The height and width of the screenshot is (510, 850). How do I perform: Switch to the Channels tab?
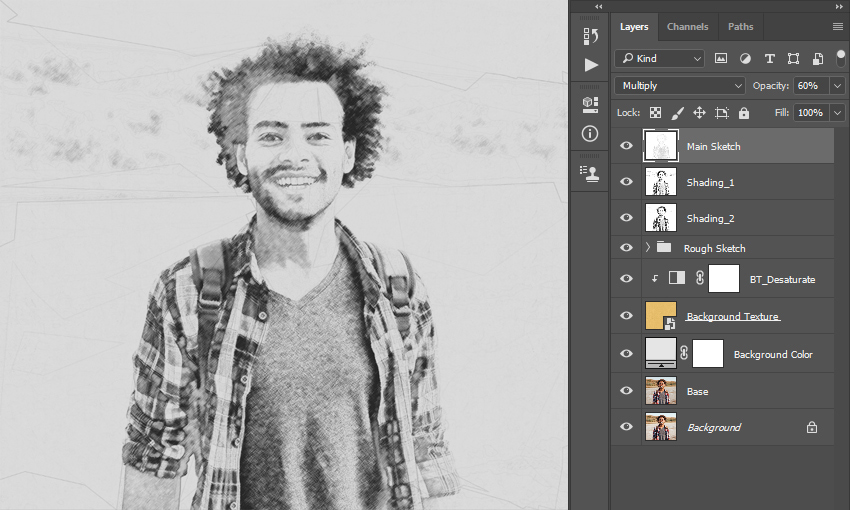[x=687, y=27]
